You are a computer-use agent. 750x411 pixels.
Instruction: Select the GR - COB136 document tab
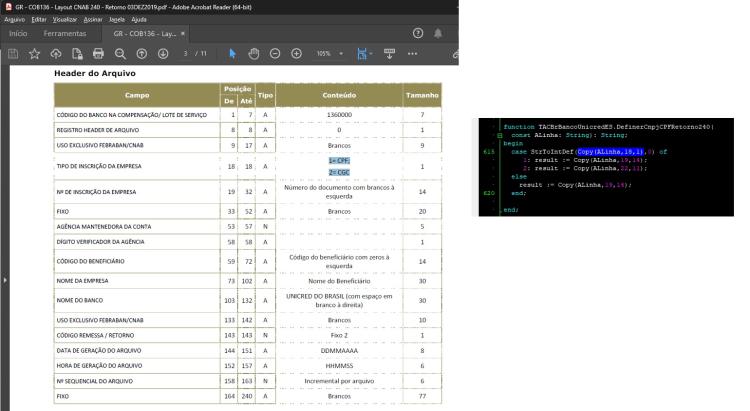point(144,33)
